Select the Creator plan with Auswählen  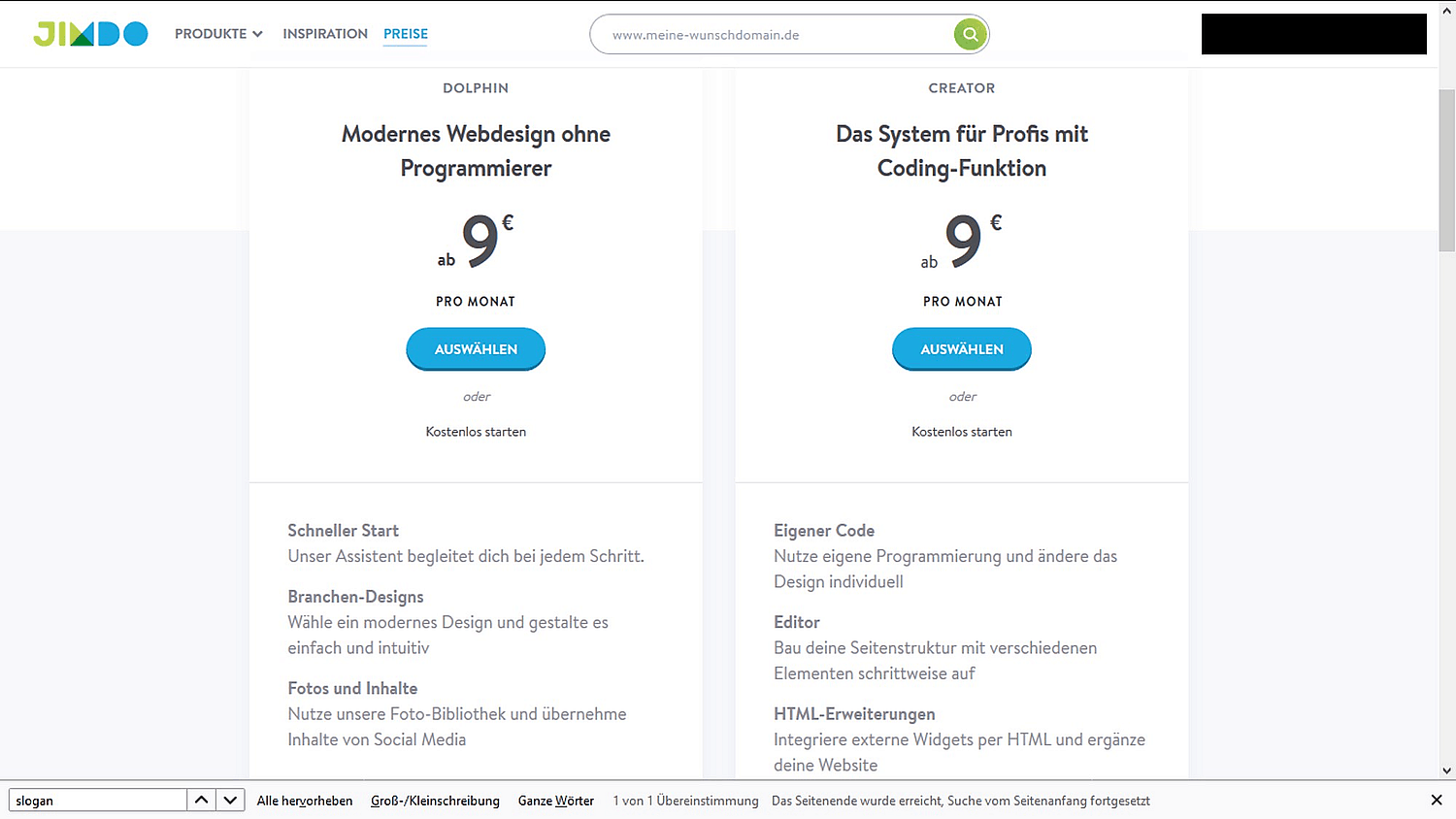coord(962,349)
